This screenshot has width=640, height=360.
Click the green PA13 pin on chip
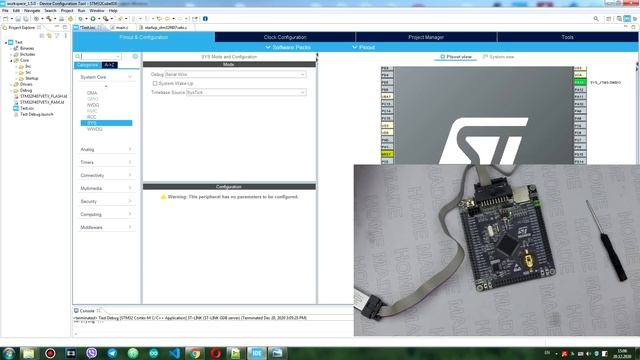[x=580, y=82]
